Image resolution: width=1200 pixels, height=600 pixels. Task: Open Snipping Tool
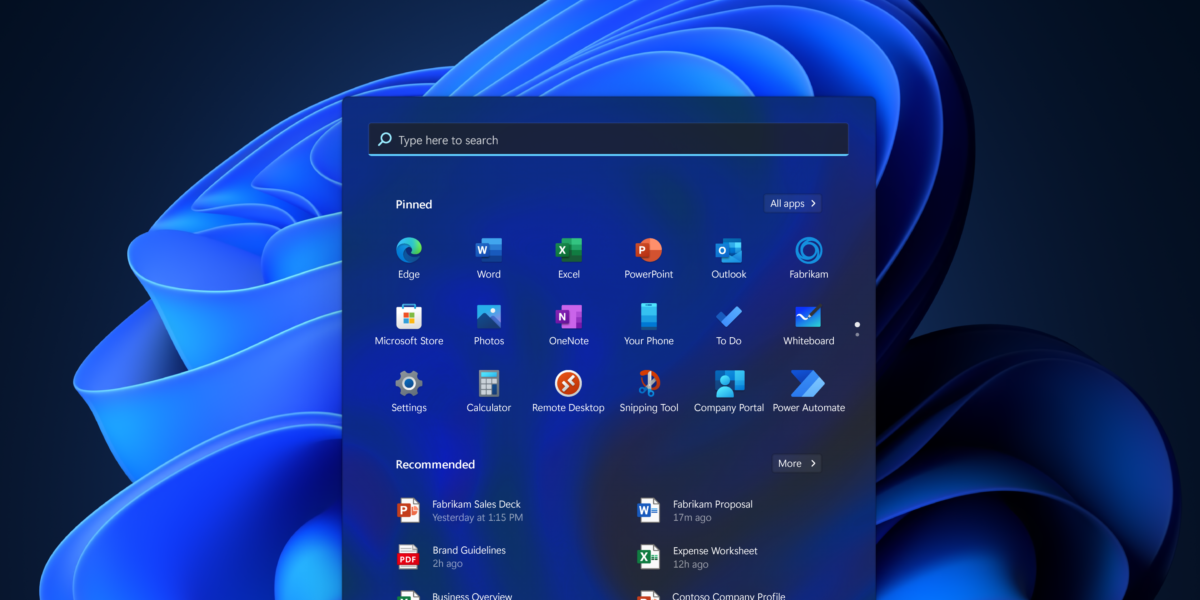(x=648, y=385)
